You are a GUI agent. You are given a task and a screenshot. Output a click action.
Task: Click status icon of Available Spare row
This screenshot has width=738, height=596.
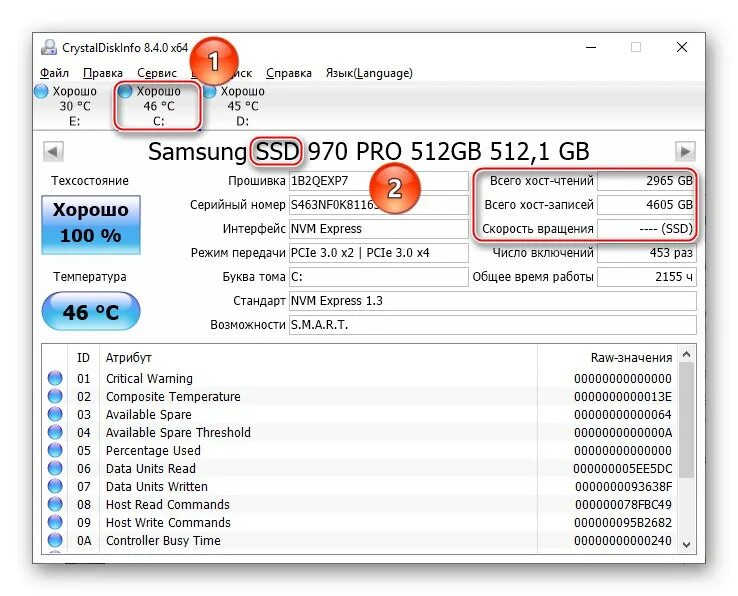[x=56, y=414]
